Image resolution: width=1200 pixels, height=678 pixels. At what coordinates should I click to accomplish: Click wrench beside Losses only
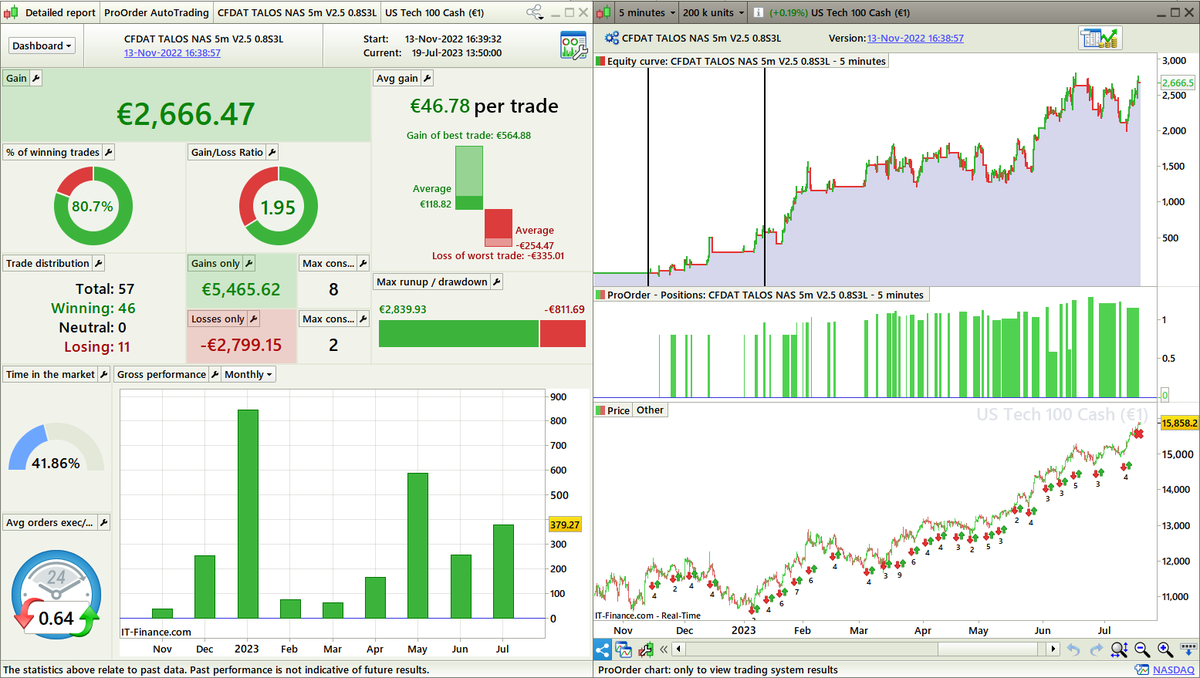252,319
